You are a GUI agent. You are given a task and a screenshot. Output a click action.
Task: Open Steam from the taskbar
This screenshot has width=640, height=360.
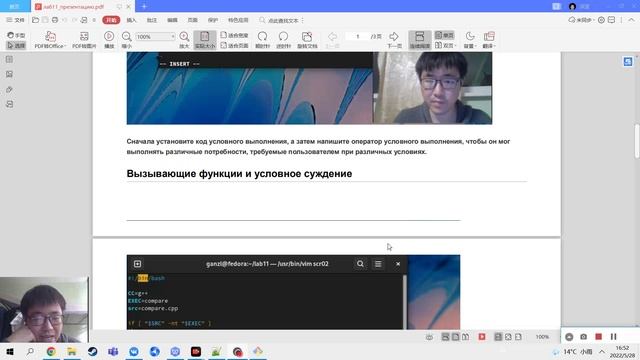[x=93, y=351]
